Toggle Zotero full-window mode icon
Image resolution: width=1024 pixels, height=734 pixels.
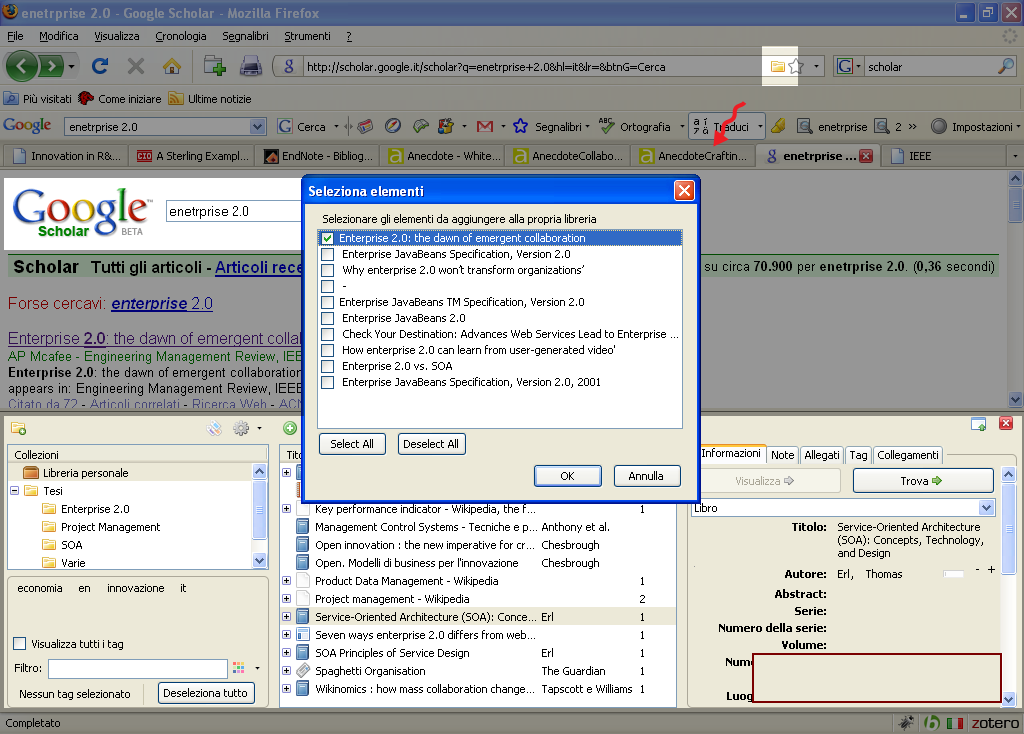point(978,424)
